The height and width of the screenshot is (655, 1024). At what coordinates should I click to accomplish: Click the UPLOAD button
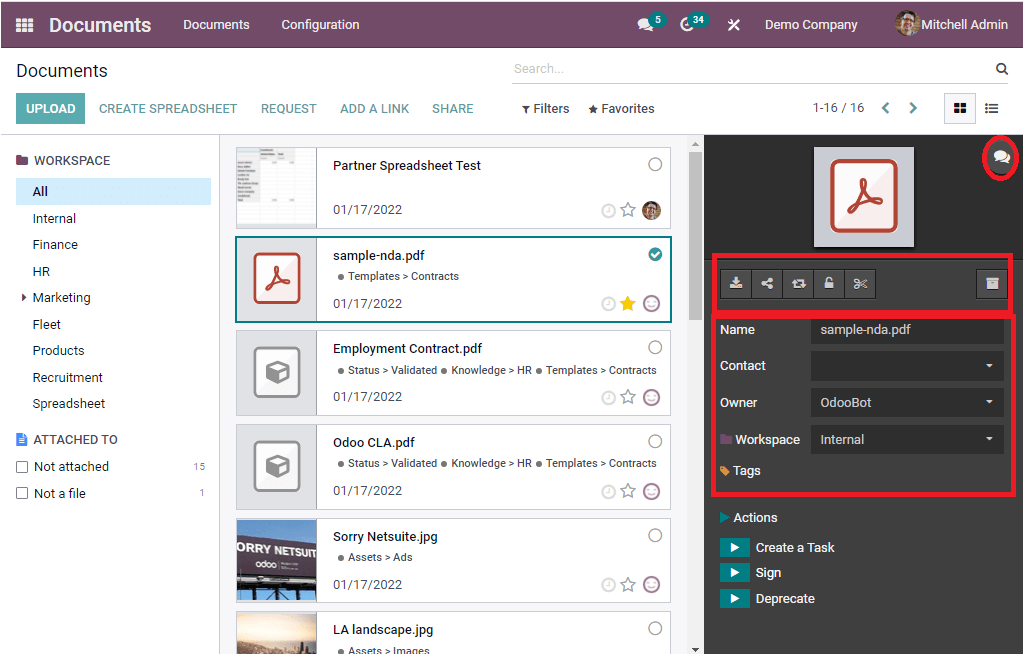50,108
